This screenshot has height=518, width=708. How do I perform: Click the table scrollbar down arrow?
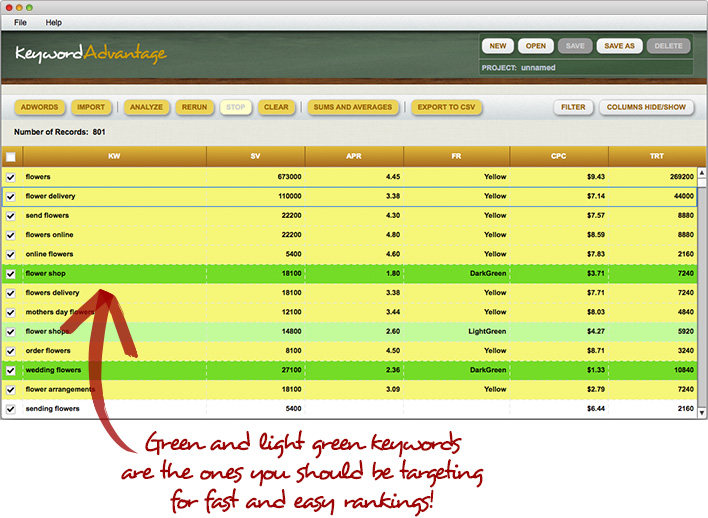(x=702, y=413)
